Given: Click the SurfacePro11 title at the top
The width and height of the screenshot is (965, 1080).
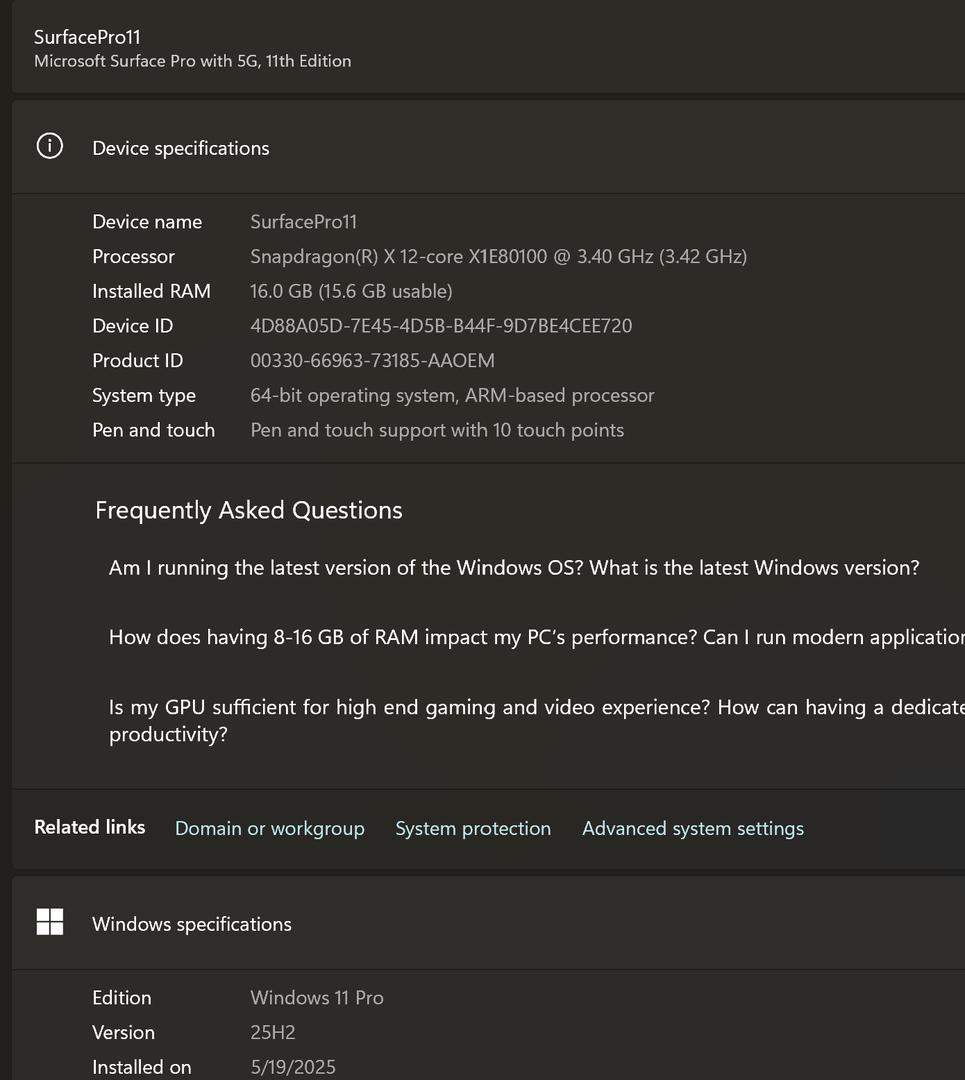Looking at the screenshot, I should pyautogui.click(x=87, y=37).
